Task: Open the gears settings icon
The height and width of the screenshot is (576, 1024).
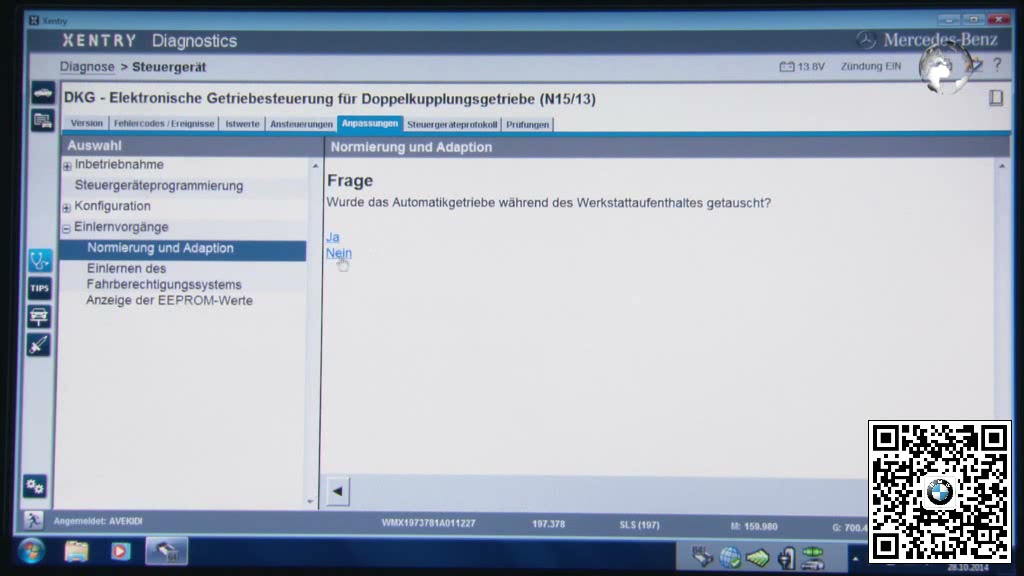Action: [x=35, y=486]
